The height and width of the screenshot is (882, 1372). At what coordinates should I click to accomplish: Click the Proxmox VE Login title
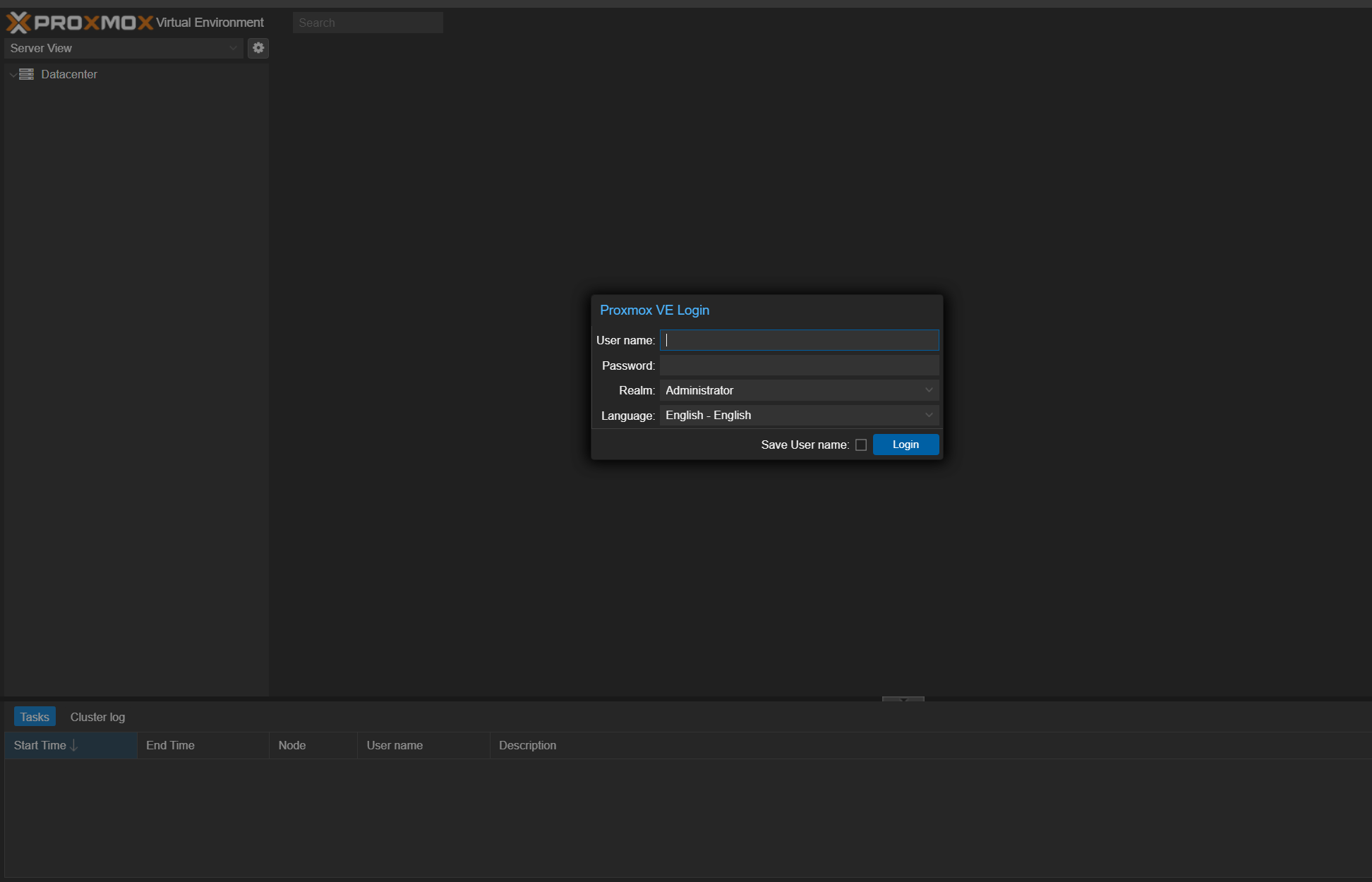pos(654,310)
